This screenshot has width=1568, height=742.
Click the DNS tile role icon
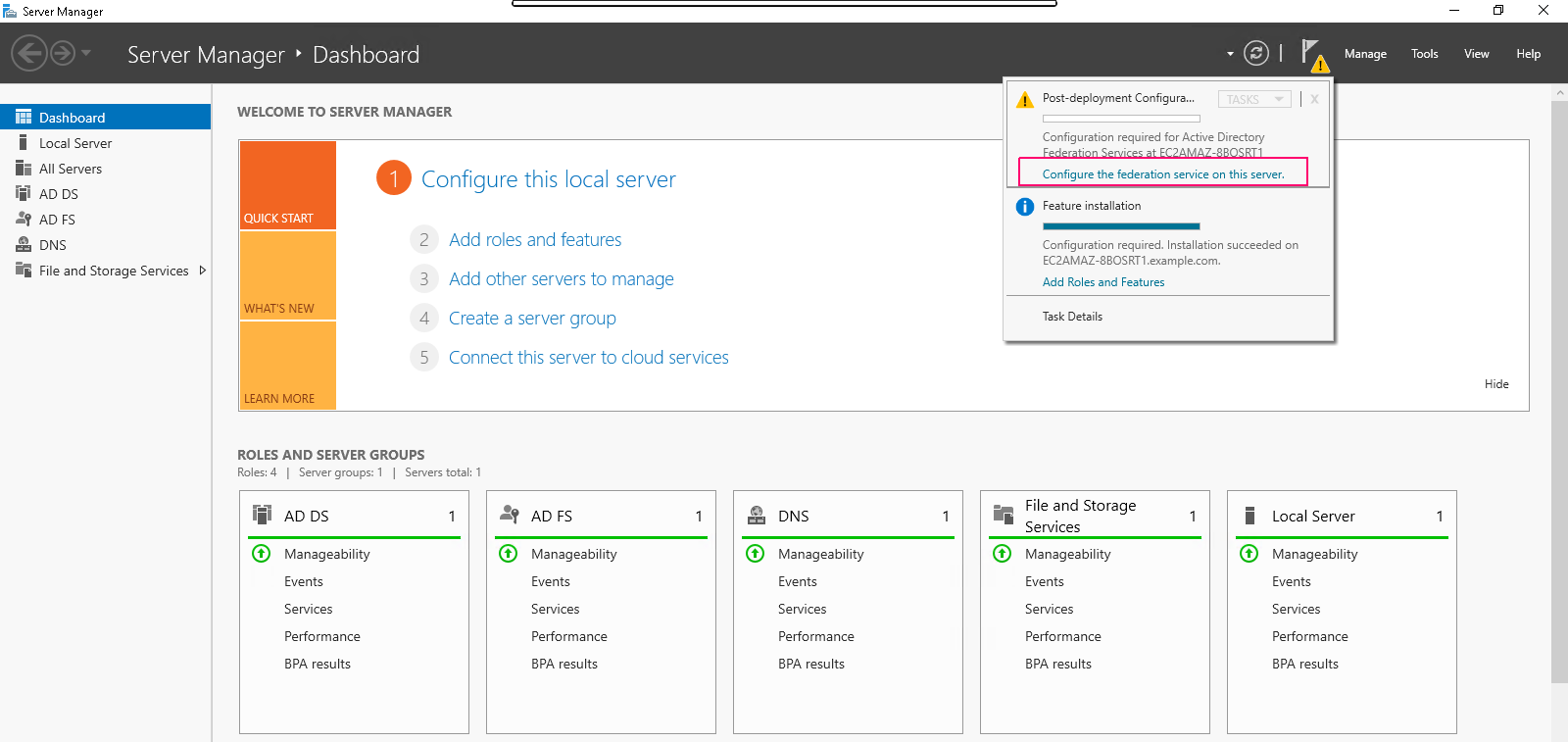[757, 515]
